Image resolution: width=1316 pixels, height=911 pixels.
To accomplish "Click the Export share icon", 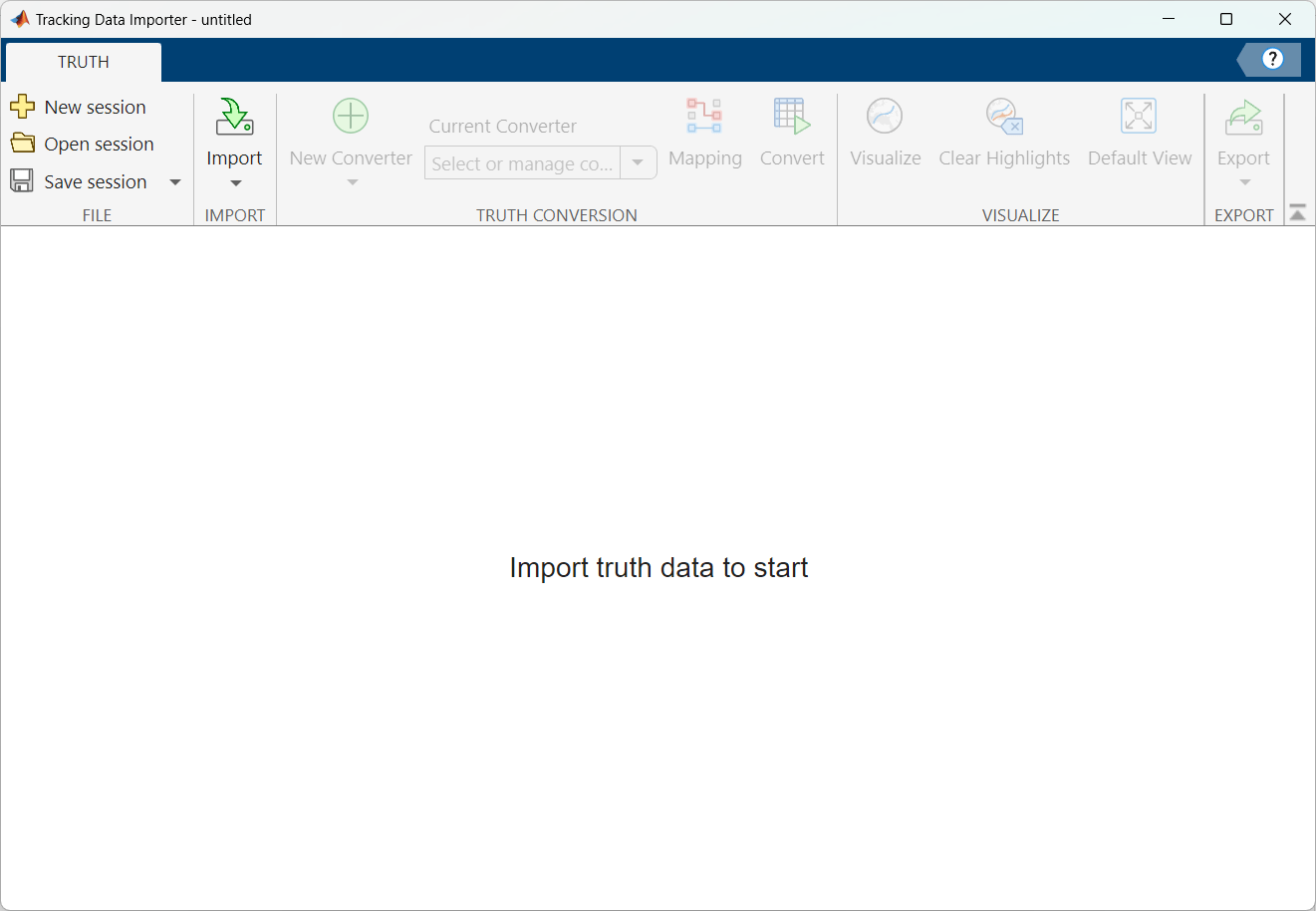I will 1243,117.
